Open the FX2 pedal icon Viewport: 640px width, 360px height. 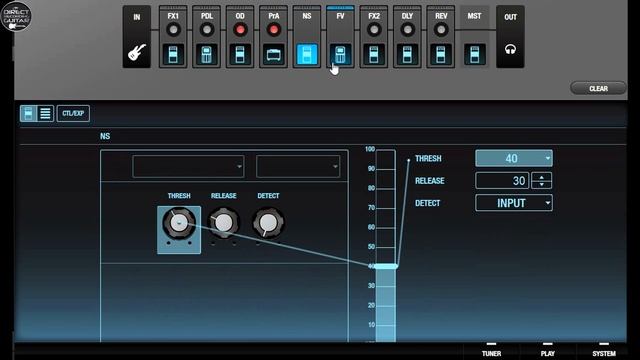(374, 54)
